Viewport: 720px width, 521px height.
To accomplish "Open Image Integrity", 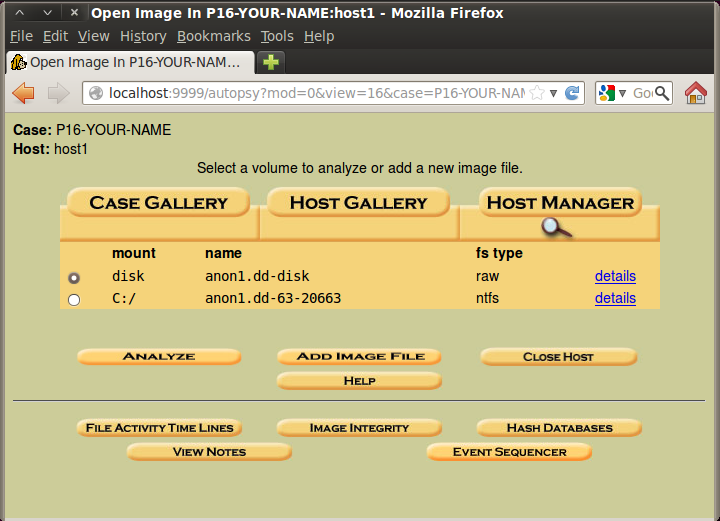I will click(x=359, y=428).
